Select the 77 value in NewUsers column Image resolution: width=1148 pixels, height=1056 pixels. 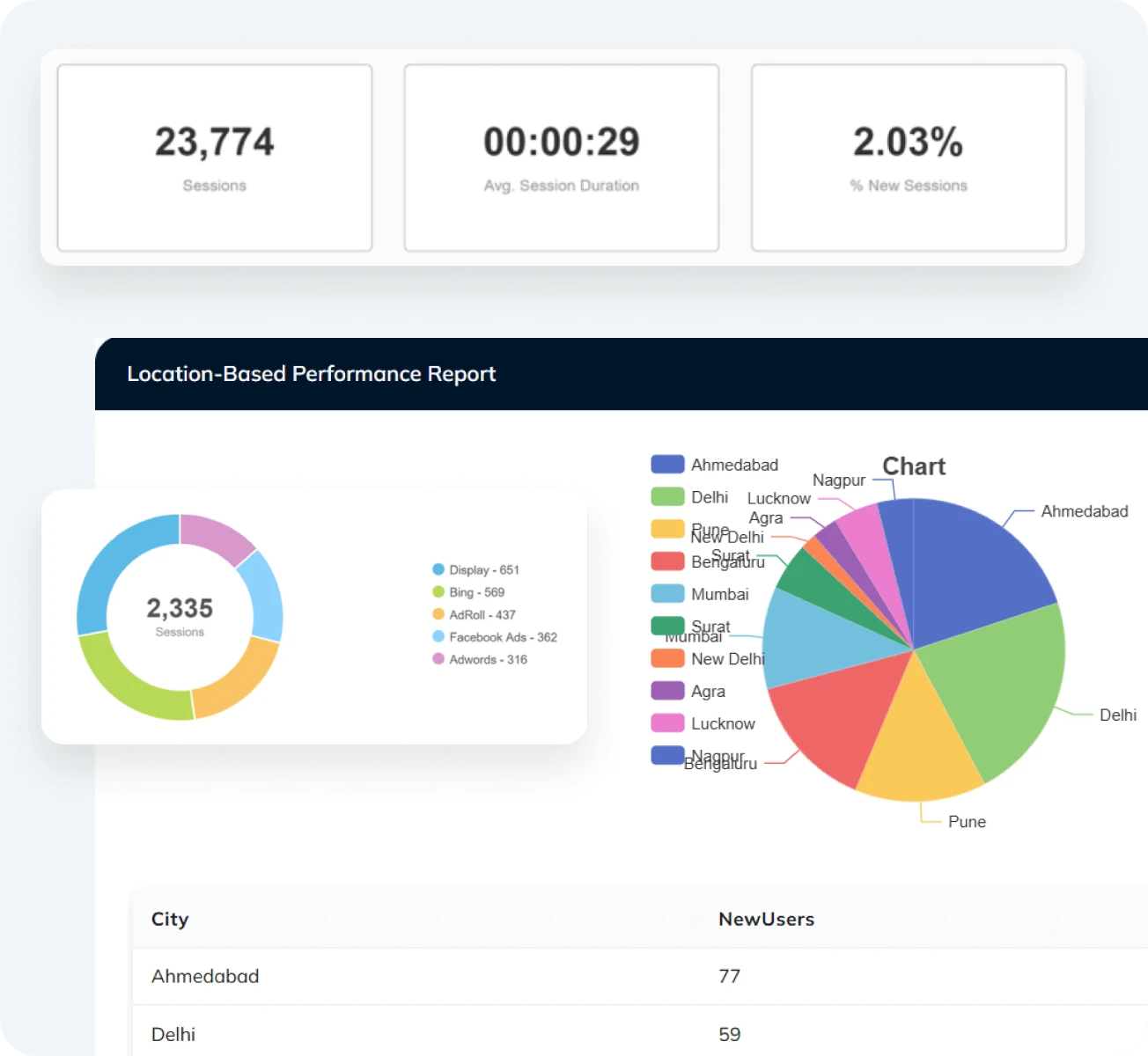pos(729,976)
